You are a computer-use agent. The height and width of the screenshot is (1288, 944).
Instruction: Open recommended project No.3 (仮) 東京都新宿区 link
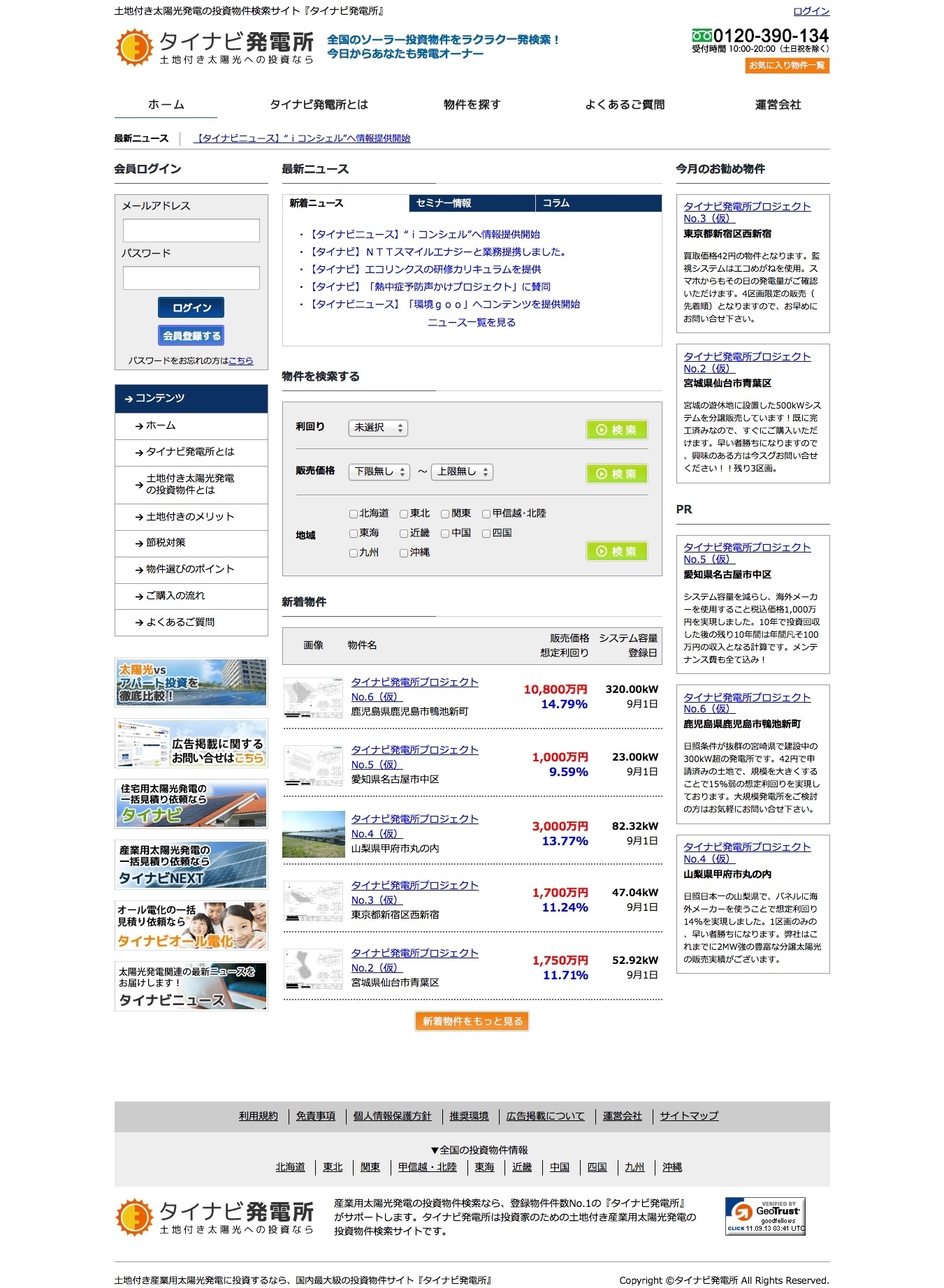tap(747, 212)
